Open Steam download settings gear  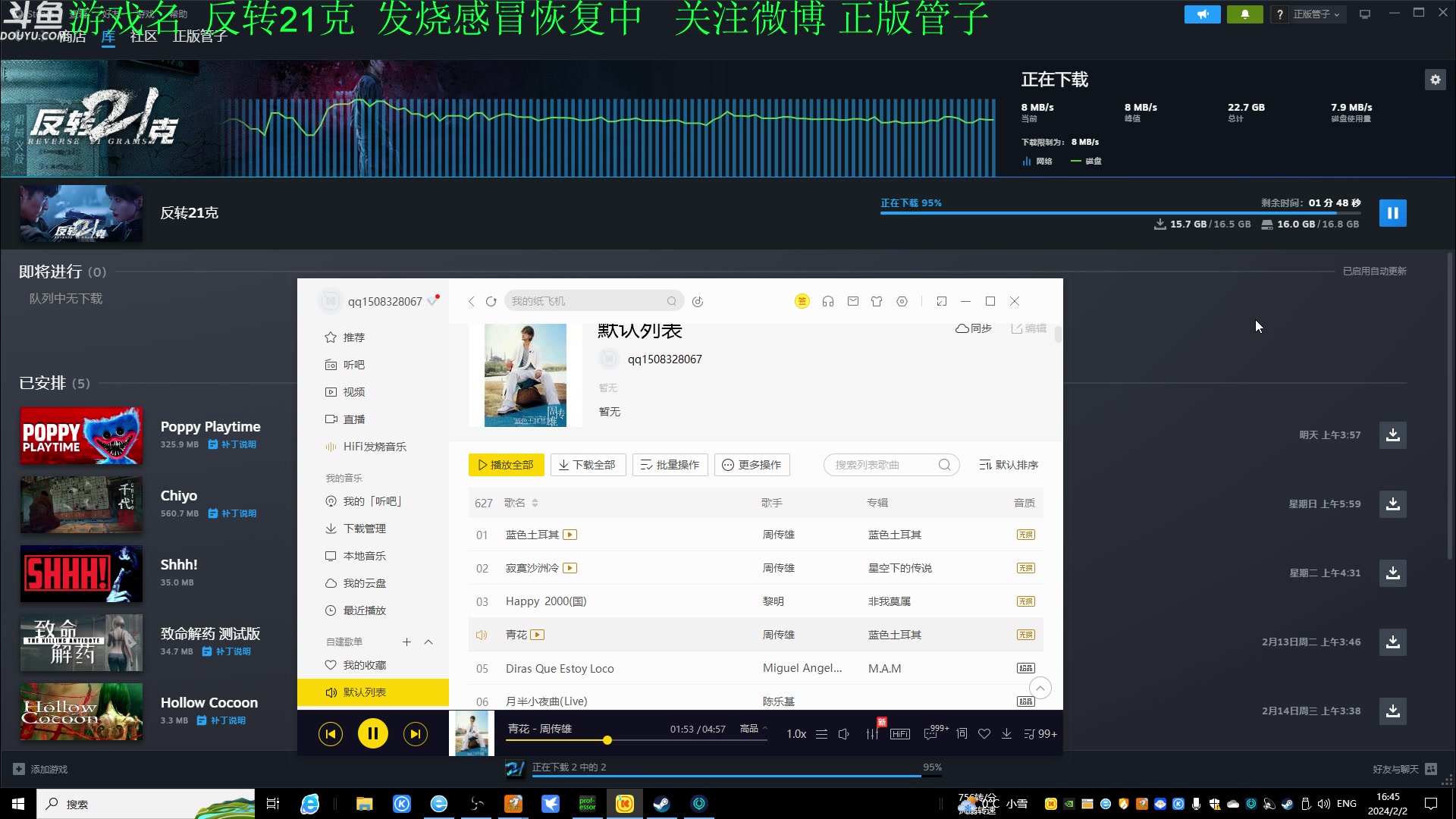(x=1435, y=80)
